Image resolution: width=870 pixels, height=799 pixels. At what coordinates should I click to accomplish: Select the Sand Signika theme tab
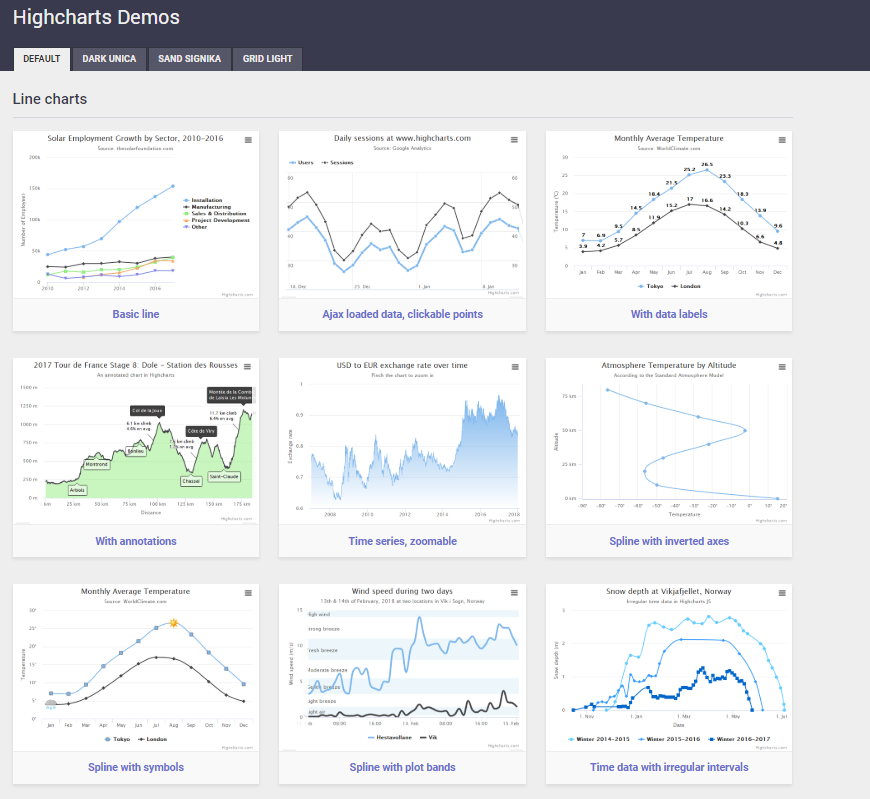pos(190,59)
